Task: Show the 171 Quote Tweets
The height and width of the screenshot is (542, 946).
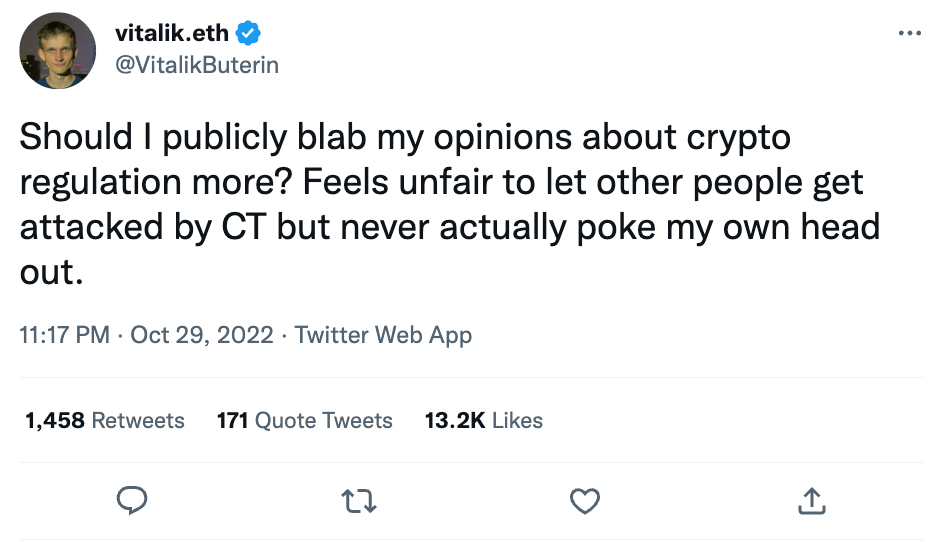Action: pos(304,420)
